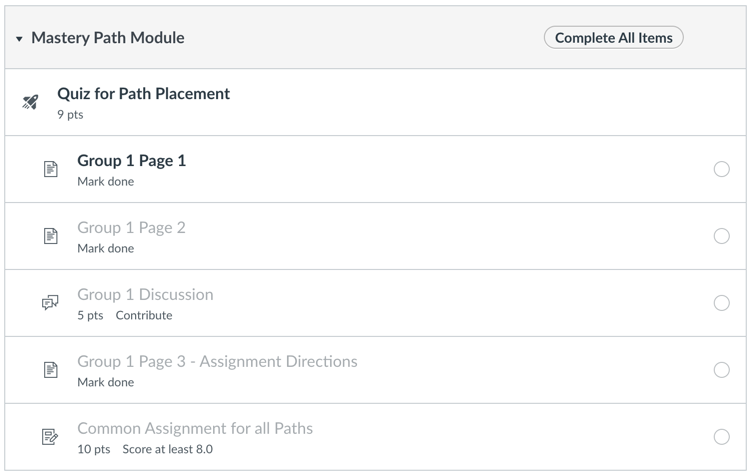The height and width of the screenshot is (475, 751).
Task: Click the rocket icon beside Quiz for Path Placement
Action: tap(30, 103)
